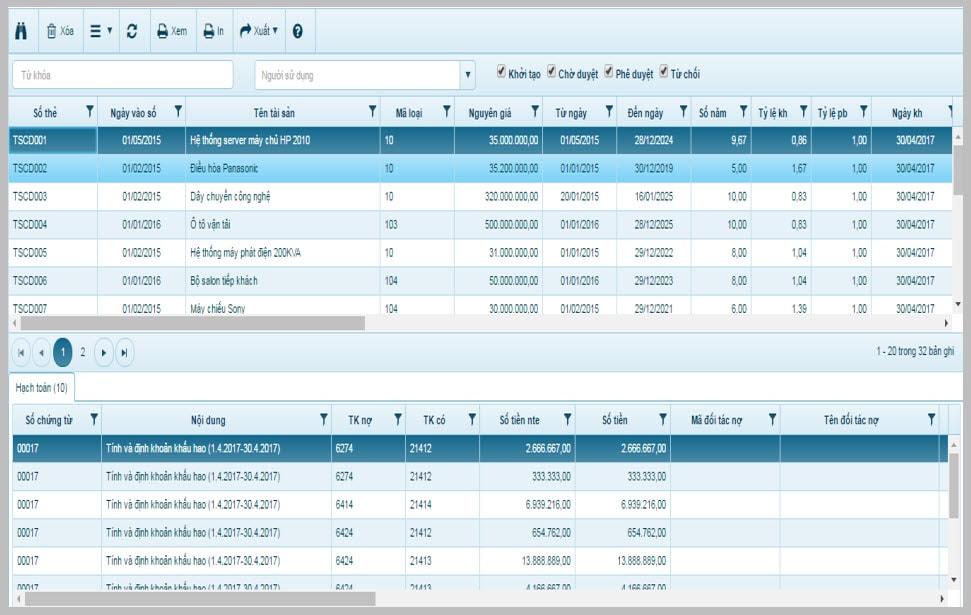Filter the Từ ngày column
The width and height of the screenshot is (971, 615).
tap(609, 111)
